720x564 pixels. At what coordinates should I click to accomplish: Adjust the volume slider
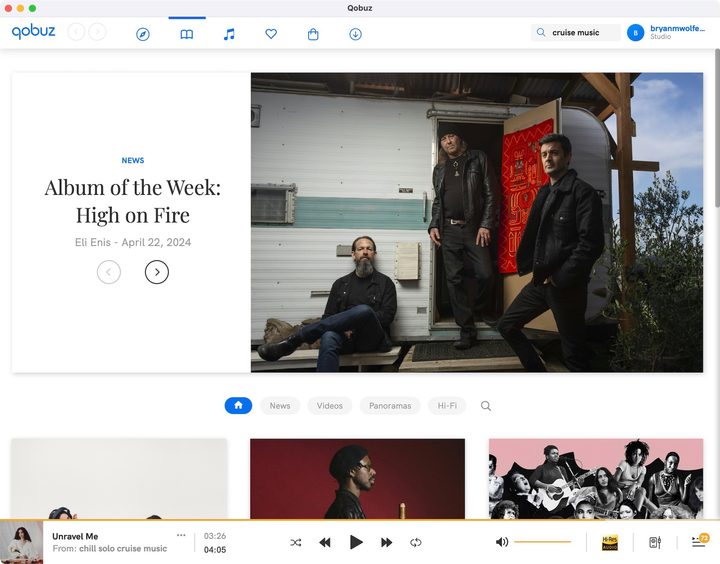click(x=542, y=542)
